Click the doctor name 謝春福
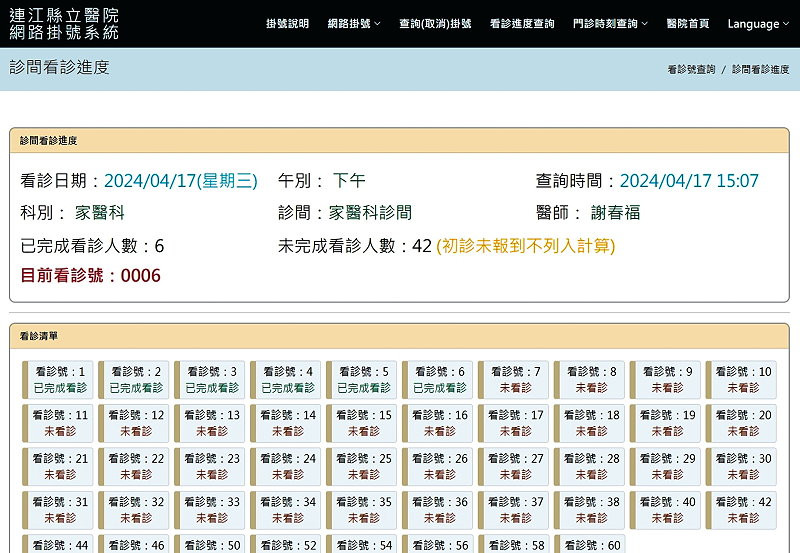The height and width of the screenshot is (553, 800). (x=615, y=213)
